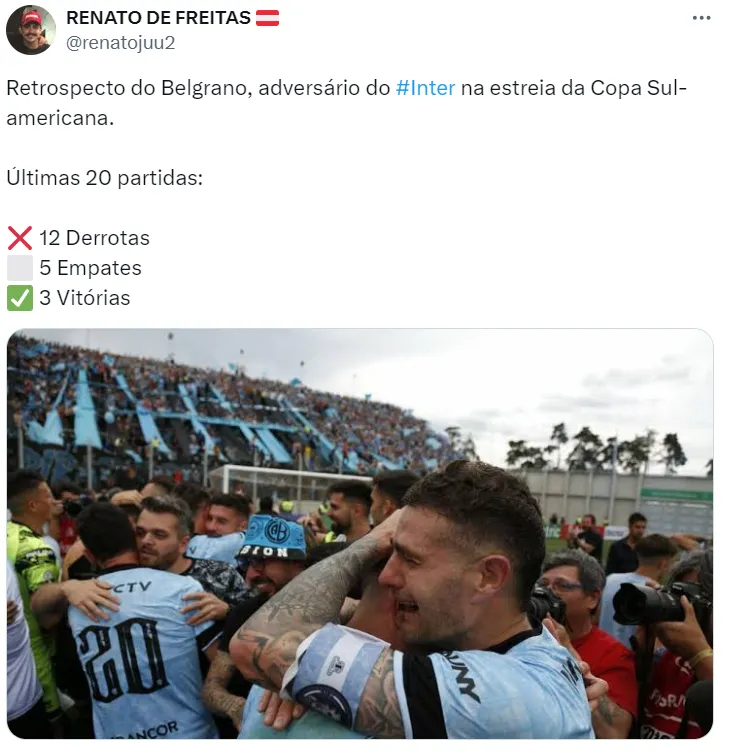Open the #Inter hashtag link
Screen dimensions: 732x753
(x=425, y=88)
